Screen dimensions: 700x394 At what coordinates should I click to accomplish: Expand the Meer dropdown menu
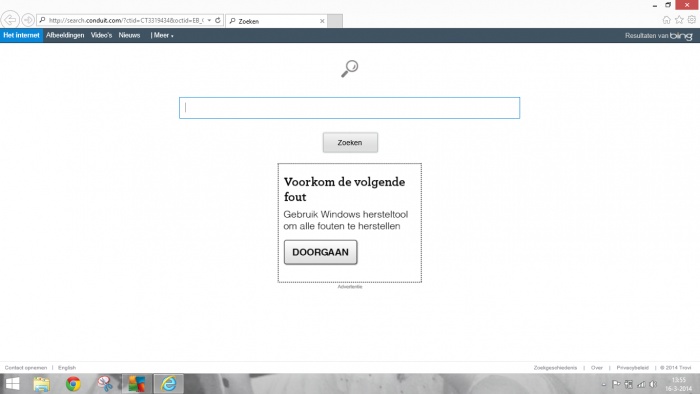[163, 35]
